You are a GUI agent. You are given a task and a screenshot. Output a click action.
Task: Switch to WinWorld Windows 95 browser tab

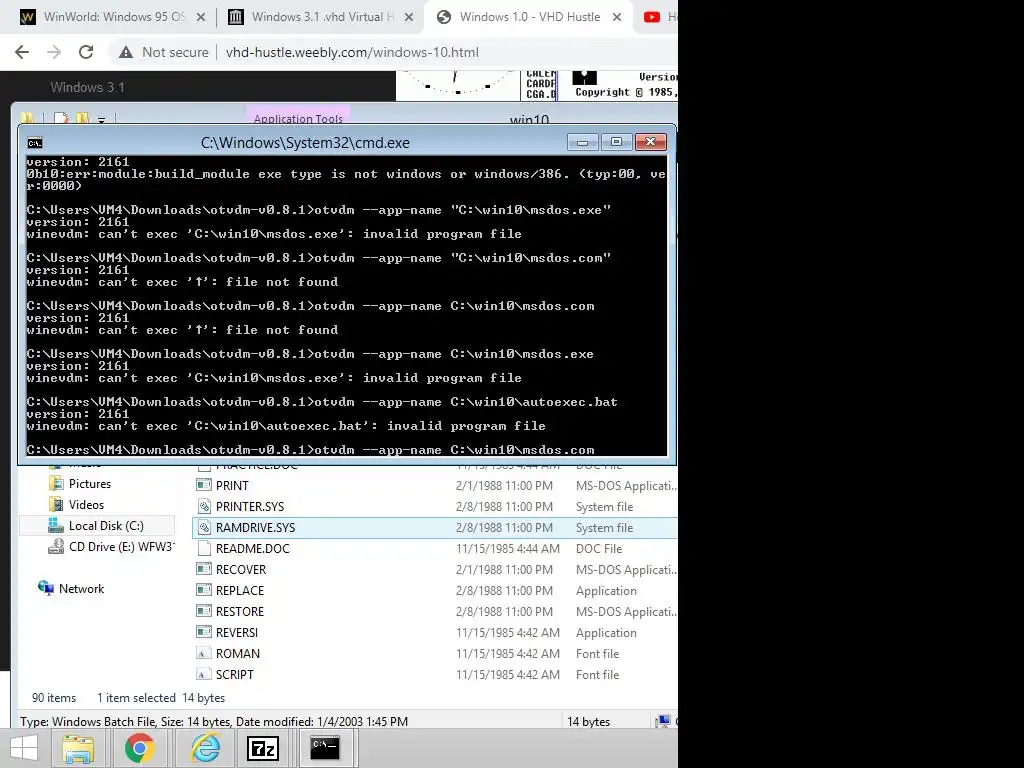coord(111,17)
